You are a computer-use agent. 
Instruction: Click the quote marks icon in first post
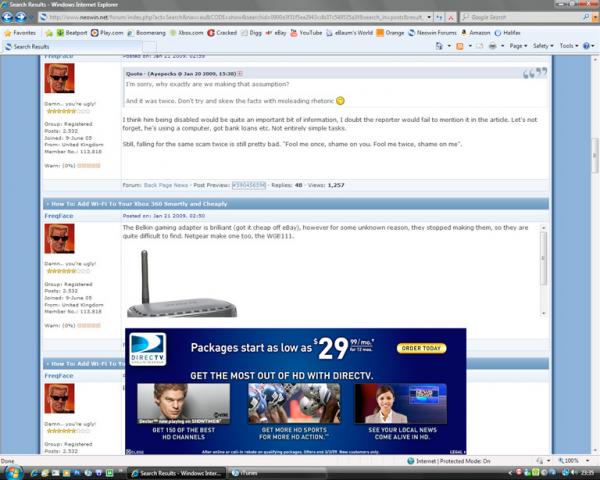click(x=535, y=73)
